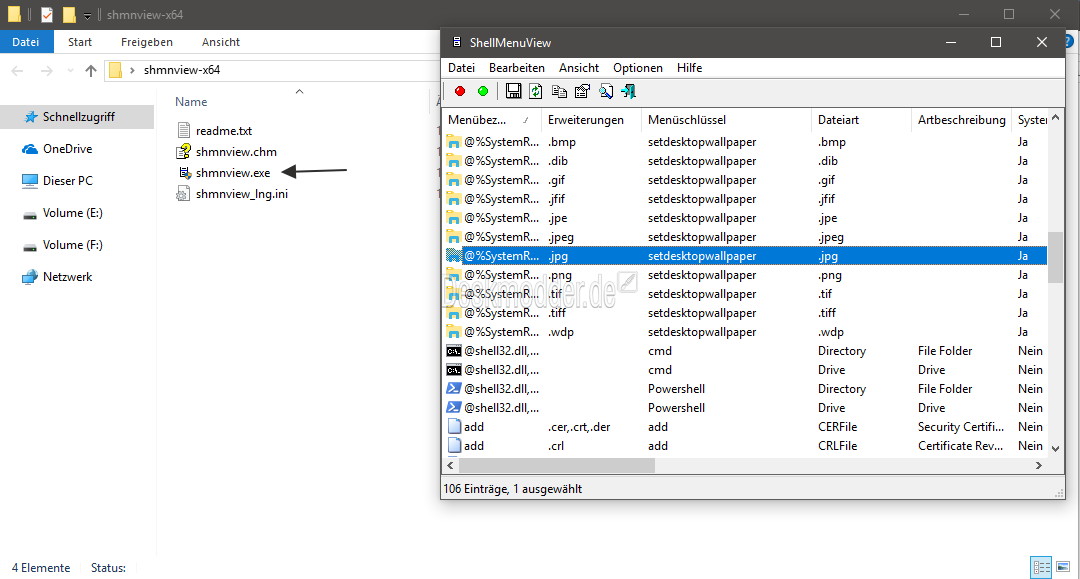
Task: Click the scroll down arrow of the list
Action: pyautogui.click(x=1055, y=448)
